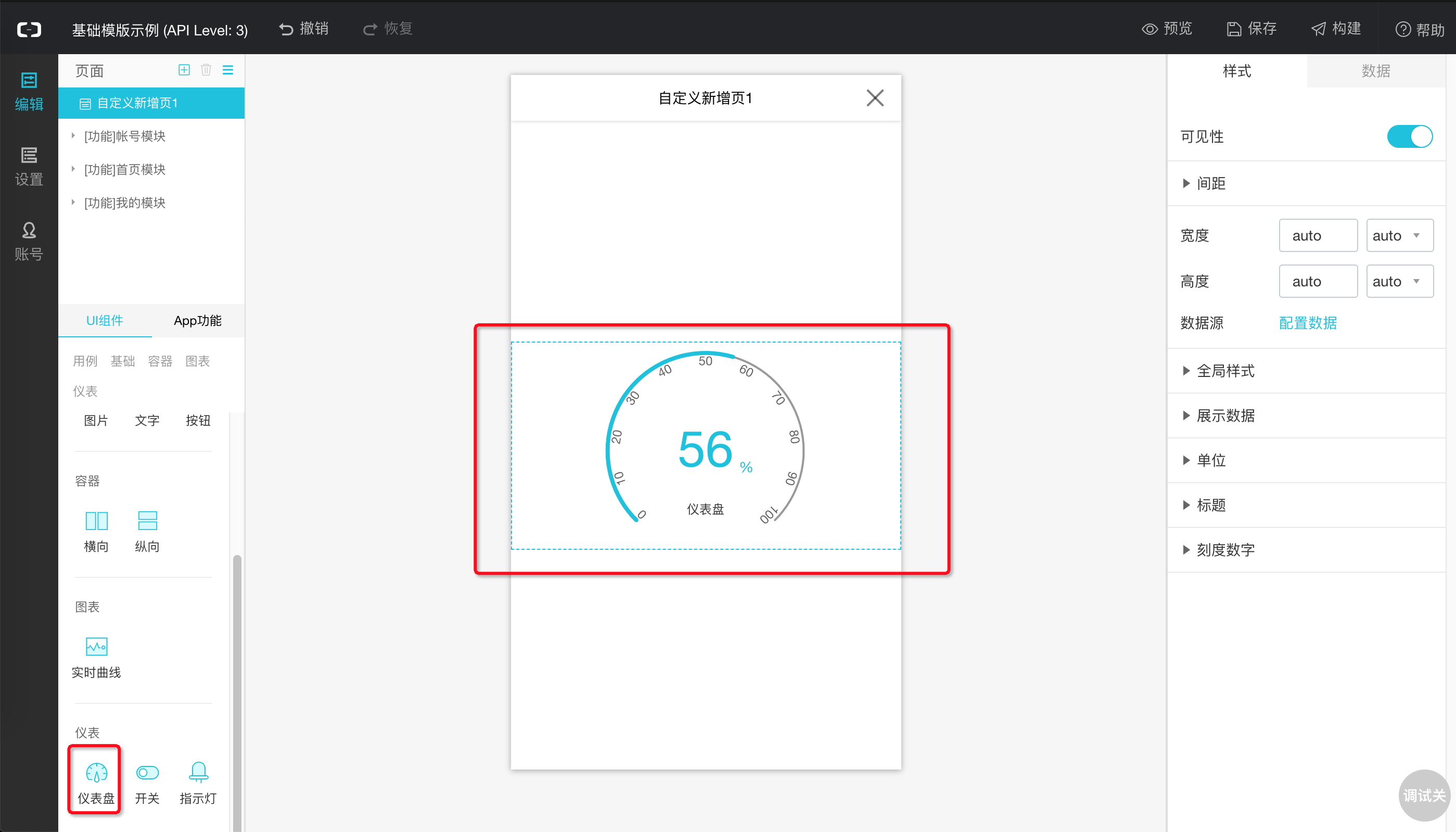
Task: Select the gauge widget on canvas
Action: click(706, 445)
